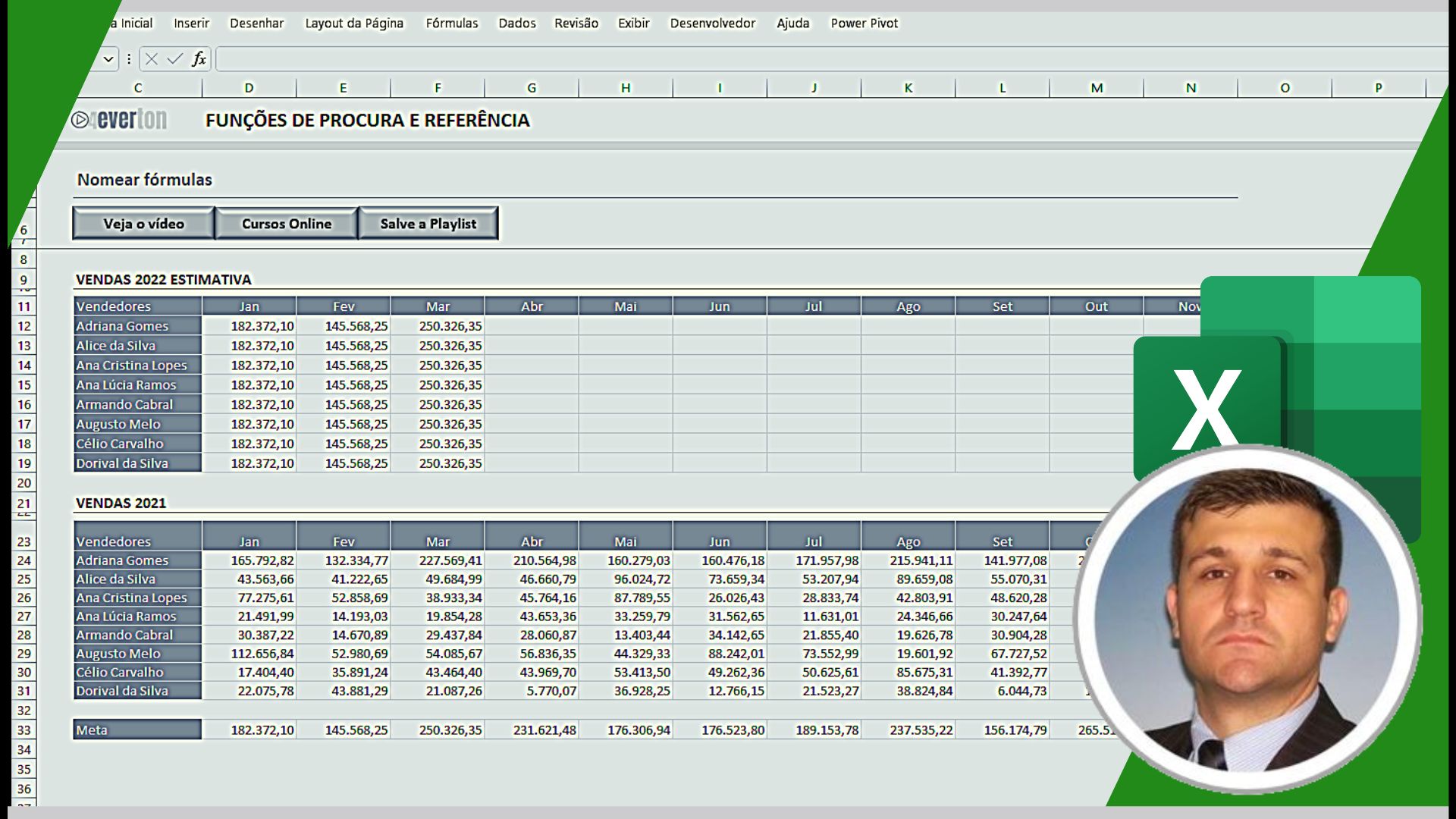Select the Revisão ribbon tab
Screen dimensions: 1456x819
coord(576,22)
